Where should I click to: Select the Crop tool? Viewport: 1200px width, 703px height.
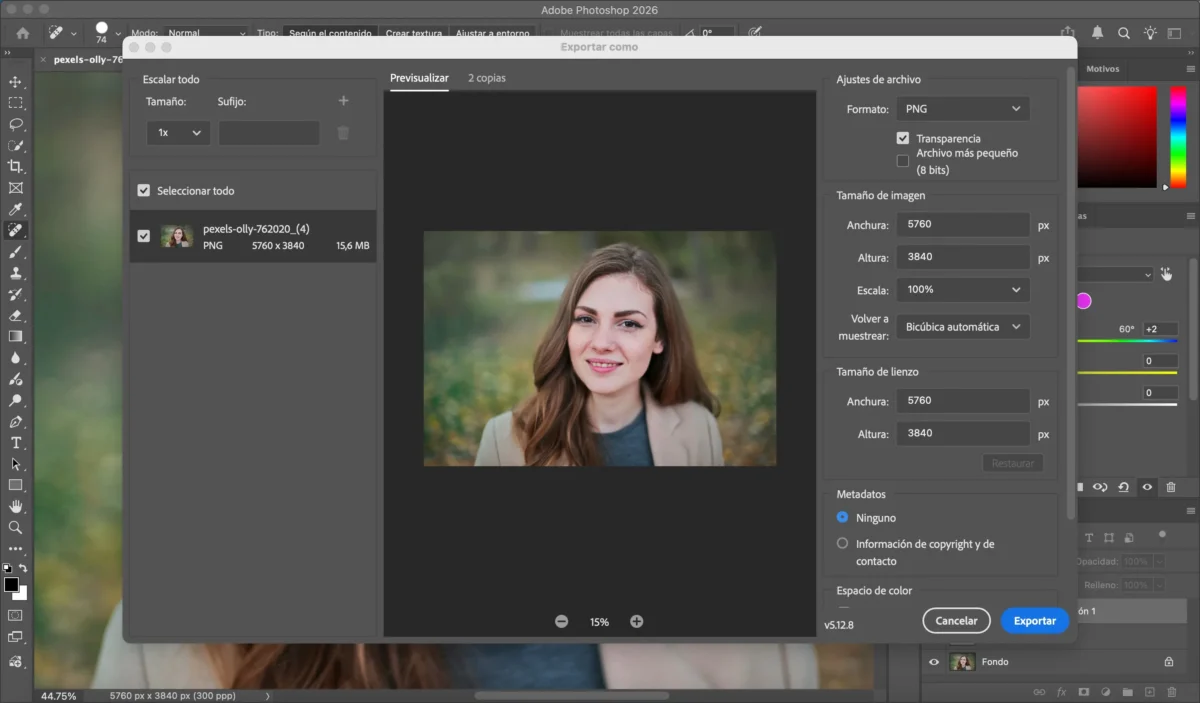(15, 167)
